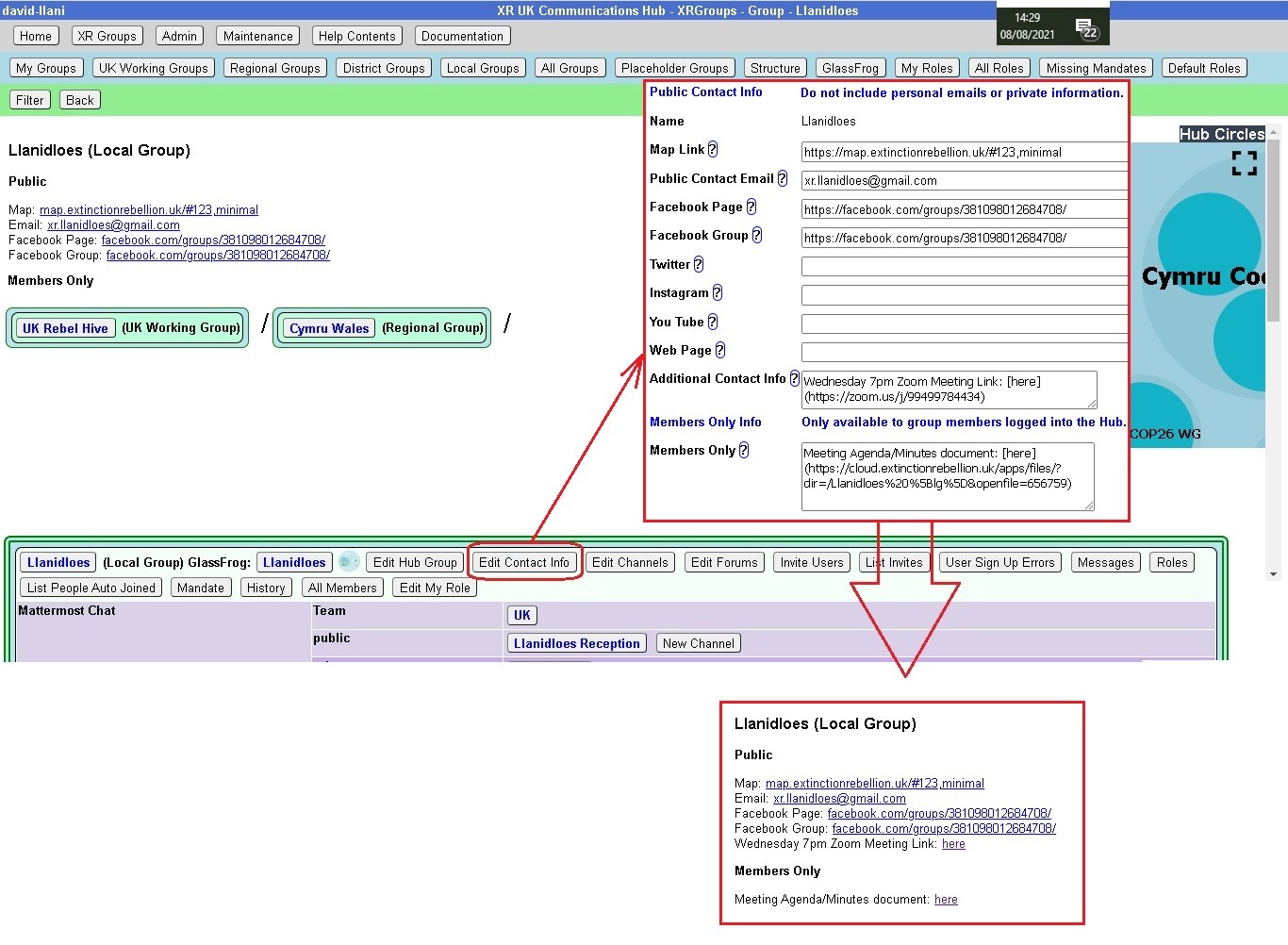Show All Members of Llanidloes
Screen dimensions: 1288x945
point(342,588)
